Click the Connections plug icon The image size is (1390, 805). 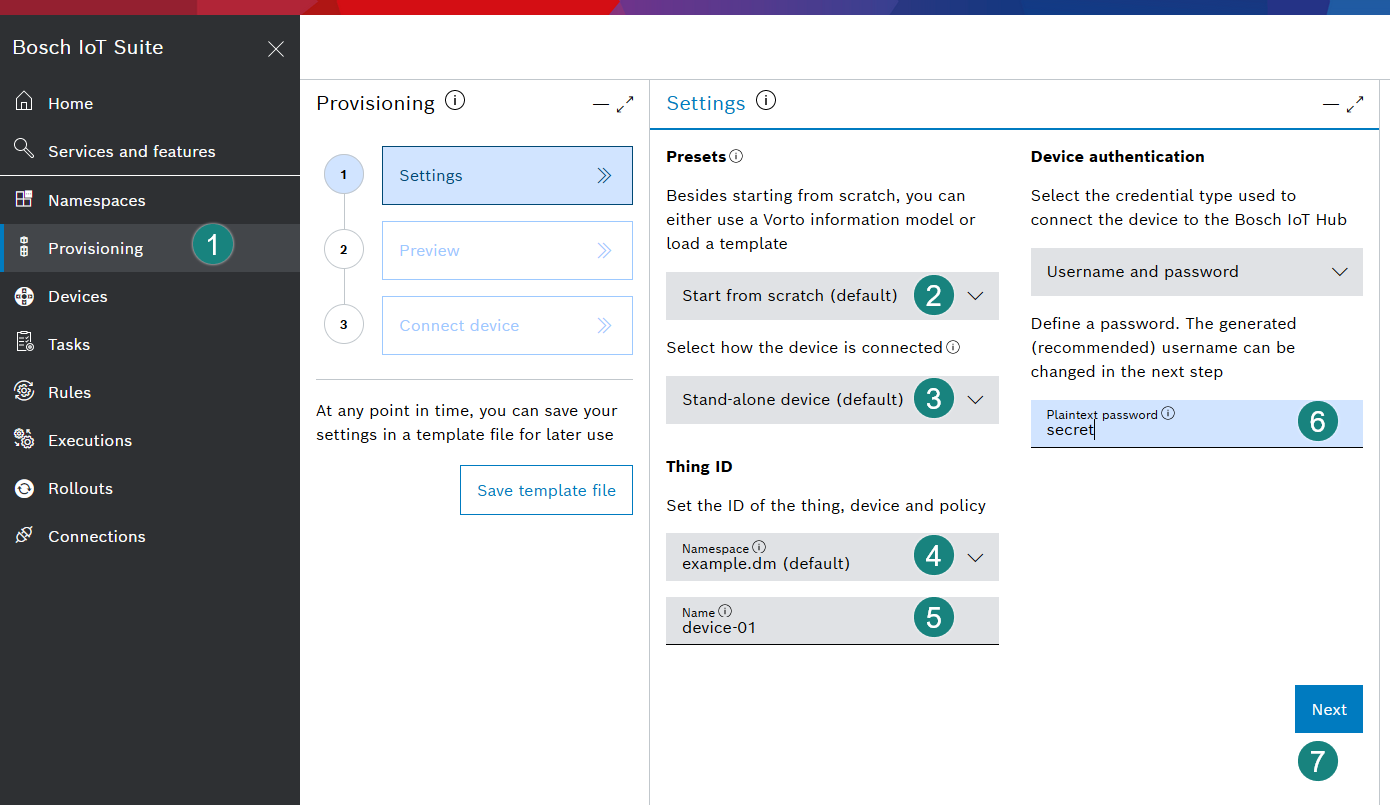24,535
